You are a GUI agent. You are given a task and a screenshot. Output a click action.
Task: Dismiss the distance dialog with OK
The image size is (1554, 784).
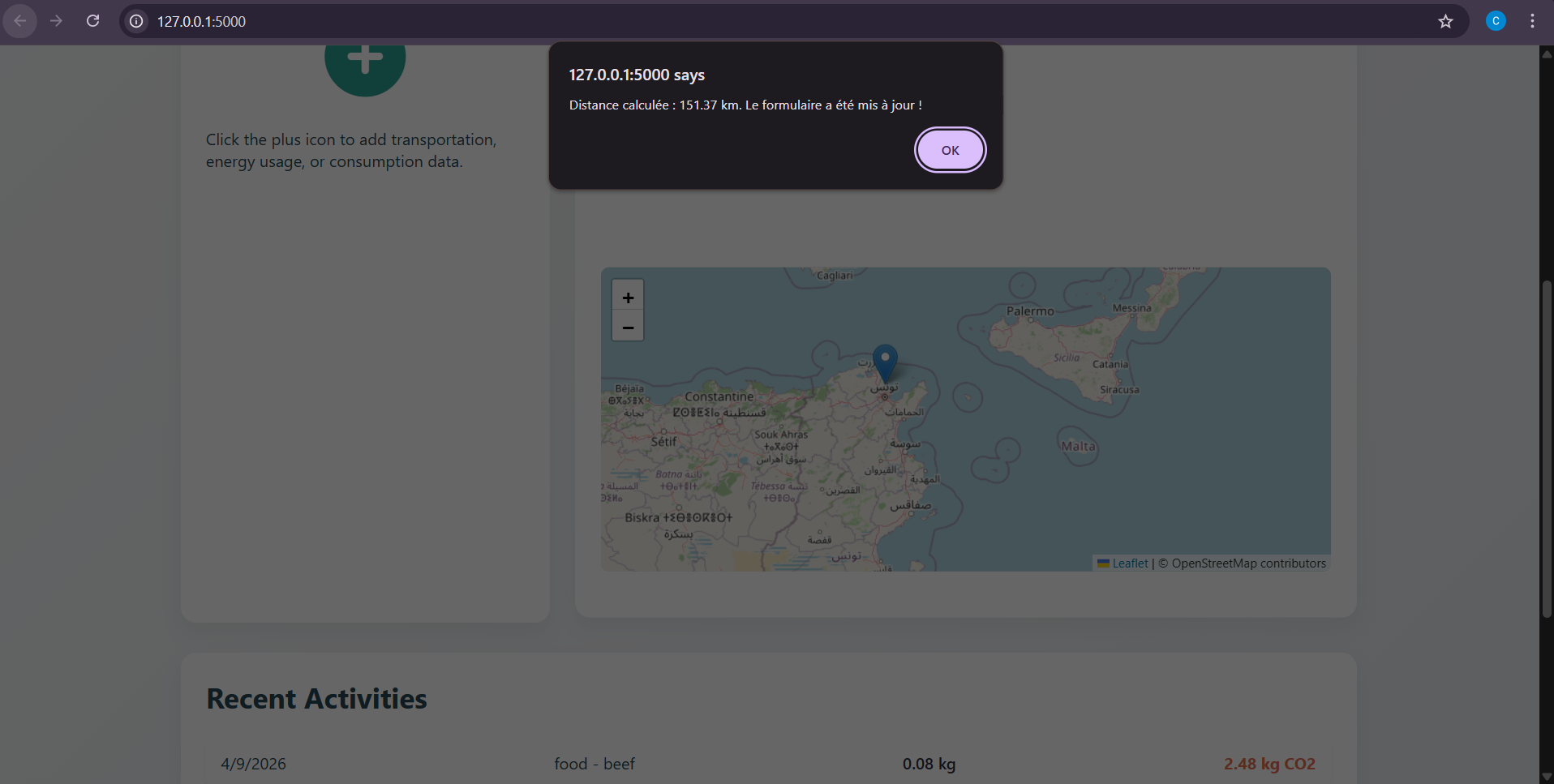coord(949,149)
